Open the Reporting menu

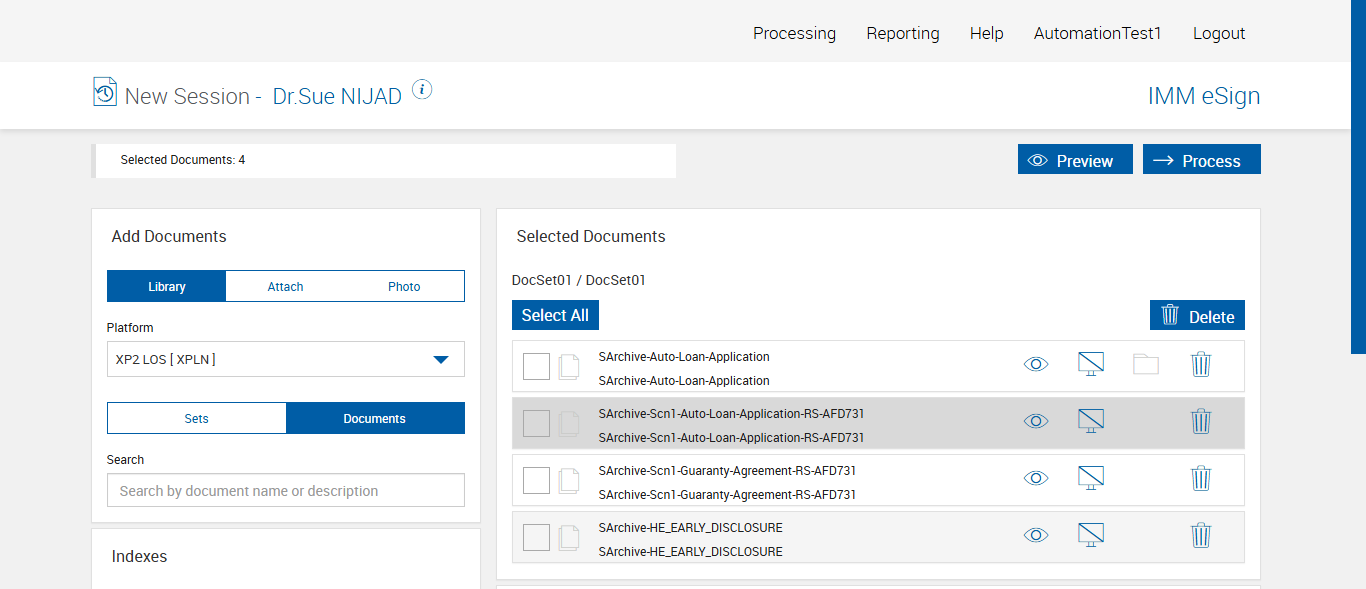point(903,33)
